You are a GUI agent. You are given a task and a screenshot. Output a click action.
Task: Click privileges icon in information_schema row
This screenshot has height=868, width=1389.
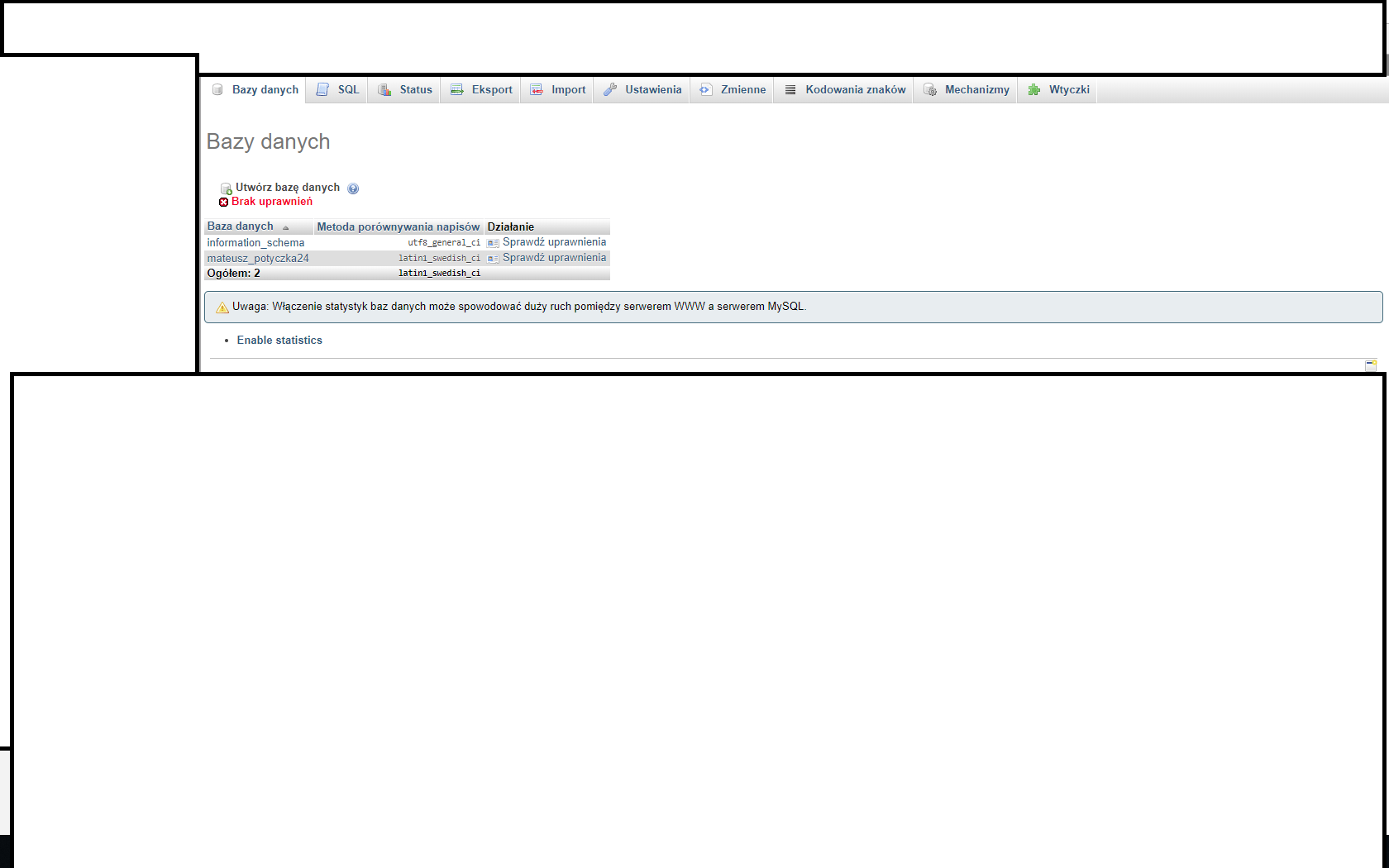494,243
